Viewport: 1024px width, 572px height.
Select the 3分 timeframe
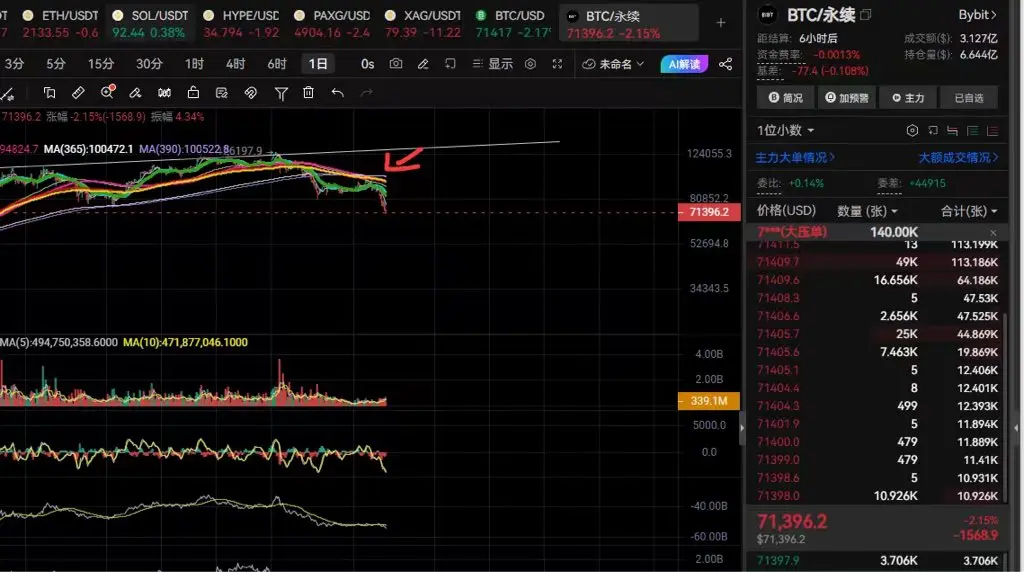pyautogui.click(x=14, y=63)
